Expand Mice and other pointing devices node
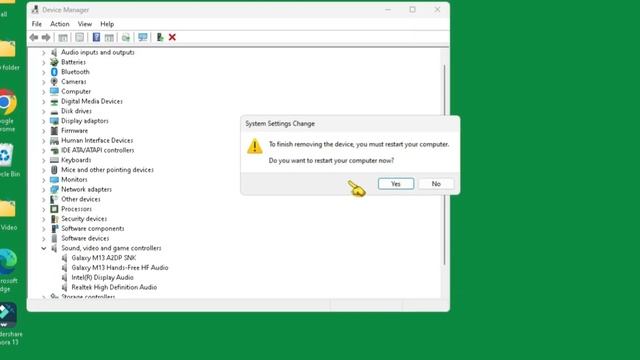Screen dimensions: 640x360 [x=44, y=170]
